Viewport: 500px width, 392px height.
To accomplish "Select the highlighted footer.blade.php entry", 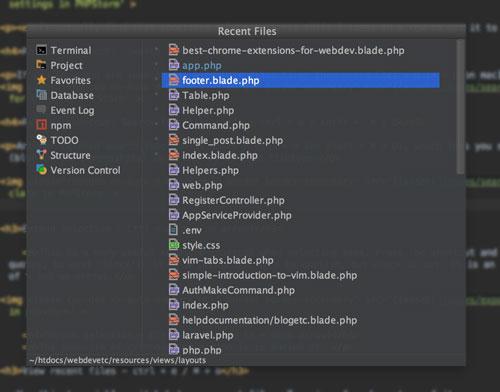I will pos(301,80).
